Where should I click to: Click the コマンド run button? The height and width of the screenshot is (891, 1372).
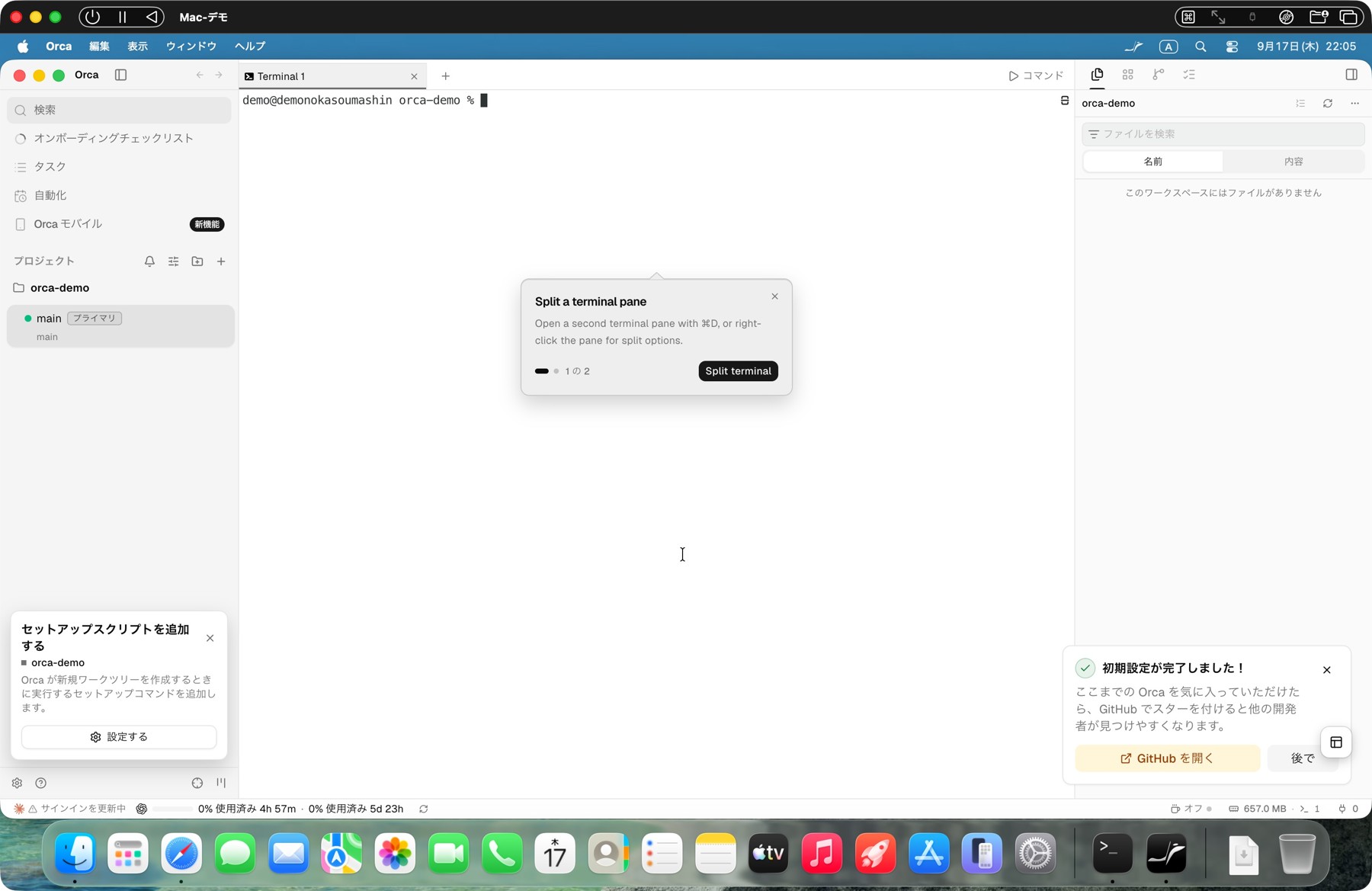(x=1036, y=75)
